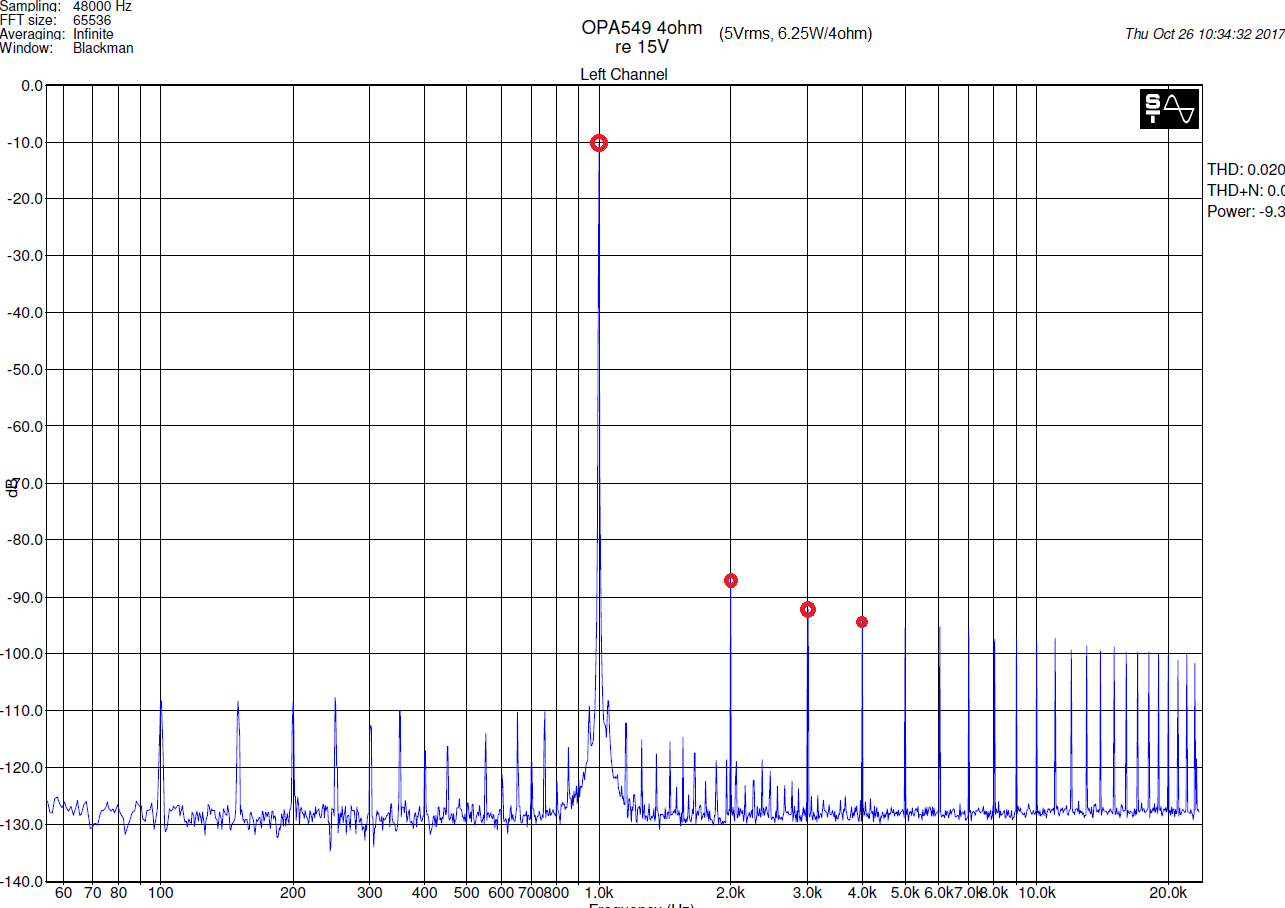1285x908 pixels.
Task: Select the 2 kHz harmonic red marker
Action: [731, 581]
